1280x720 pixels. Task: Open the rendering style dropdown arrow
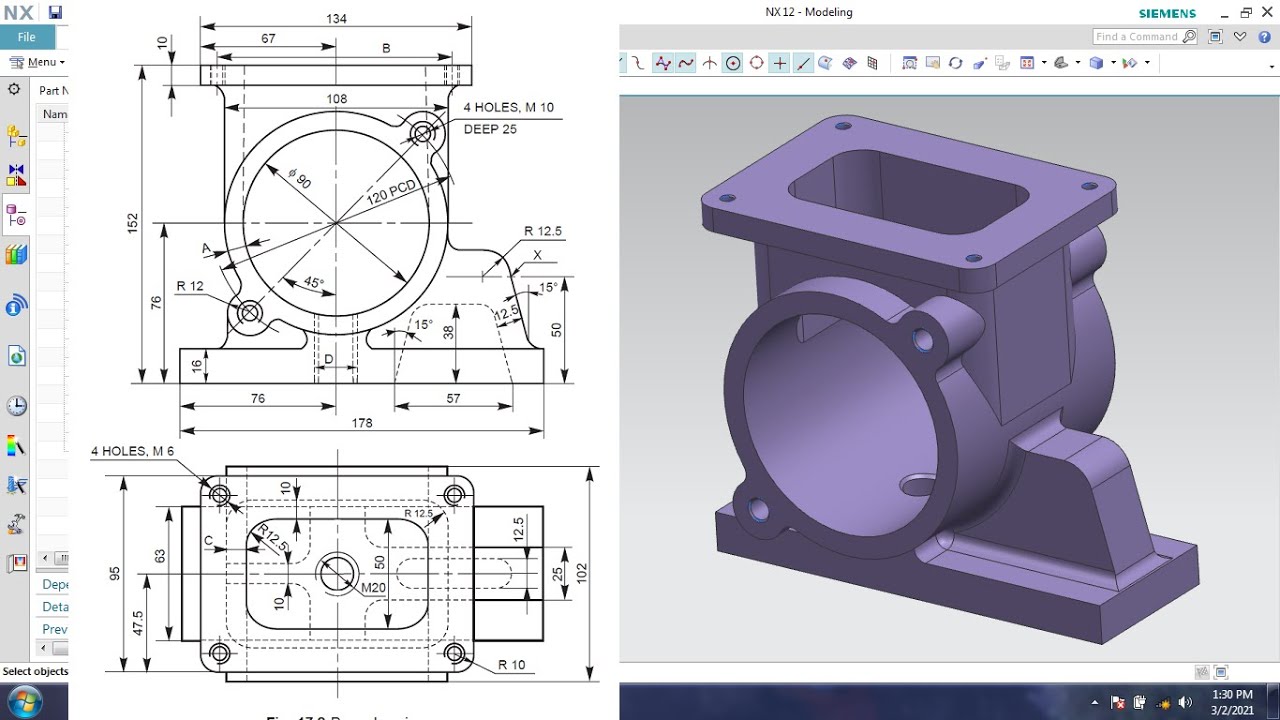tap(1077, 63)
